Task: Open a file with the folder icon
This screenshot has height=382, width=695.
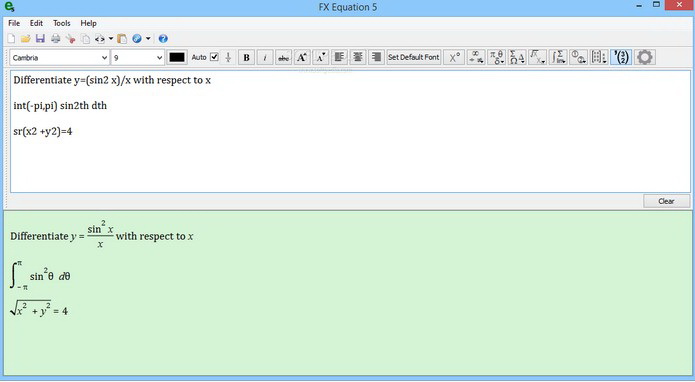Action: (26, 39)
